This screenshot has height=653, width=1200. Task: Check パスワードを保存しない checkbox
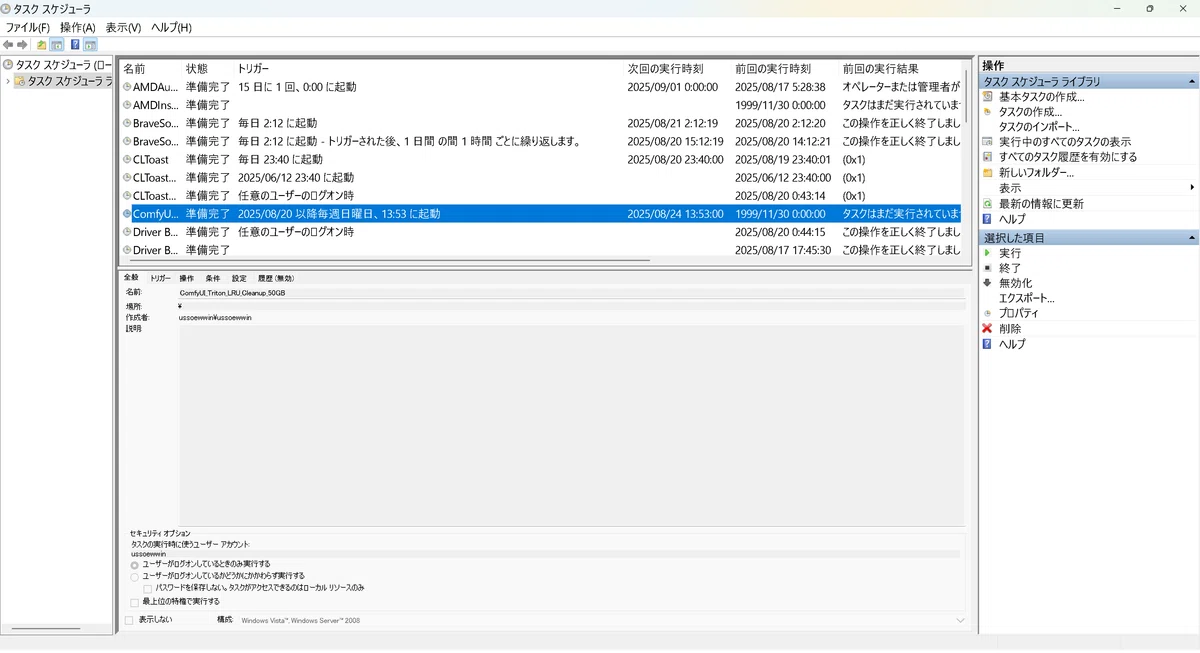pyautogui.click(x=148, y=589)
